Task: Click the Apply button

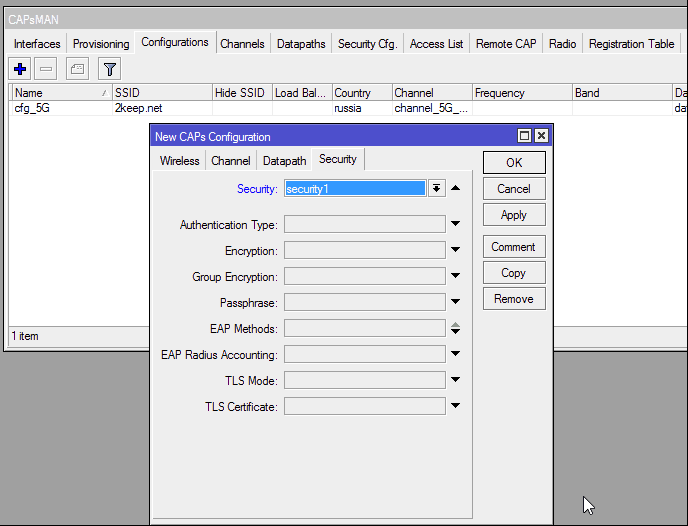Action: [x=513, y=215]
